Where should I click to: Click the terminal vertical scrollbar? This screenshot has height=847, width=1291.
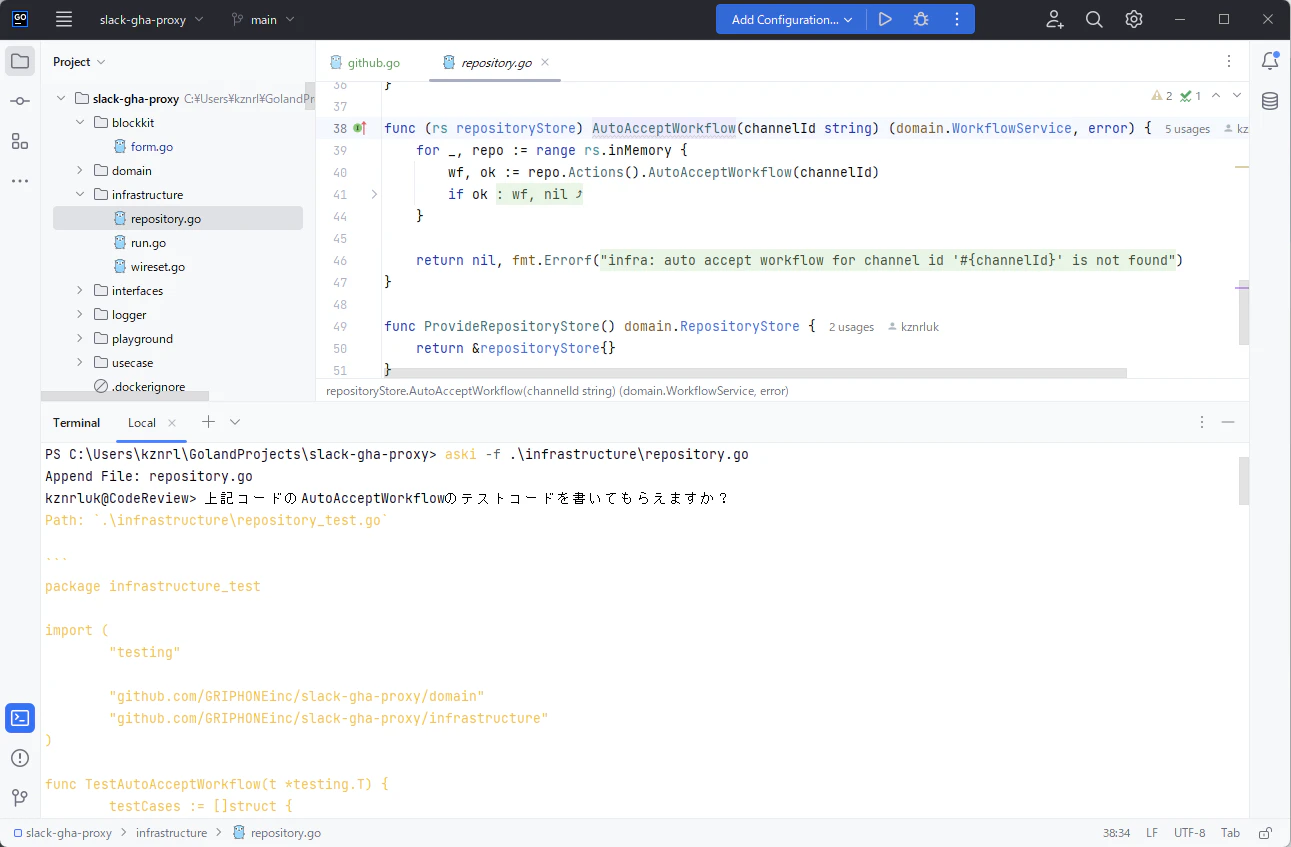(1244, 481)
